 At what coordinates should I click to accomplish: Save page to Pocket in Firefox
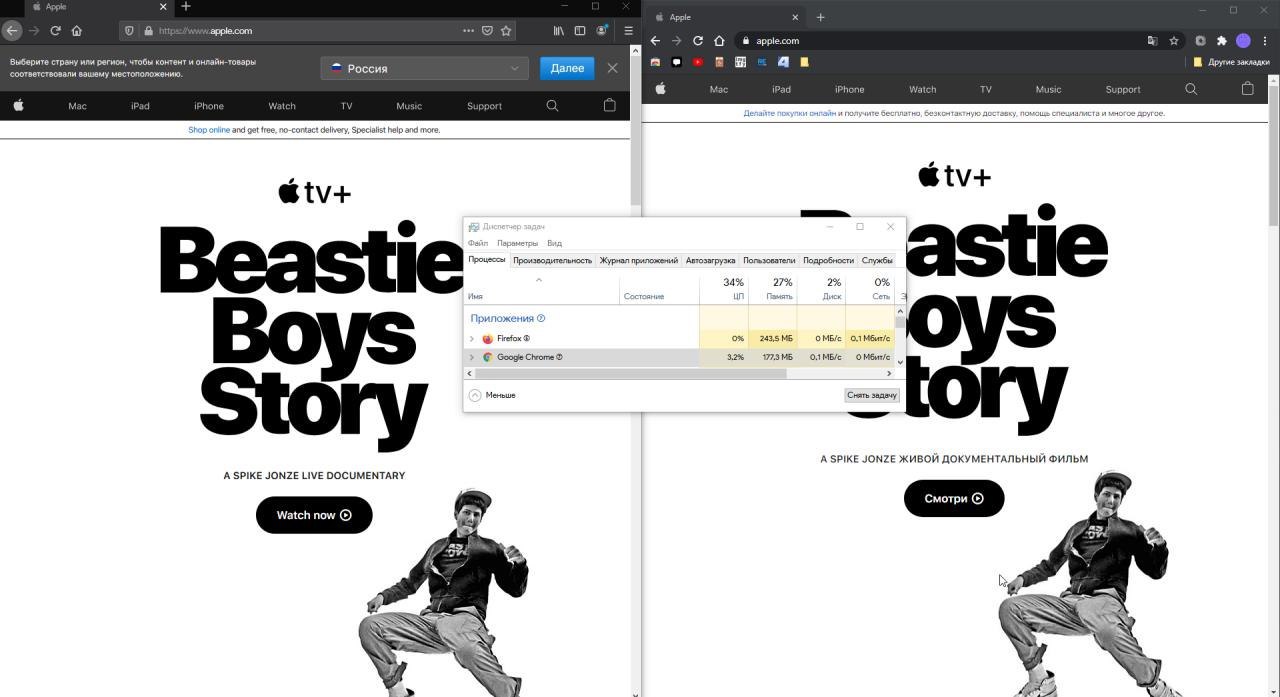click(487, 31)
